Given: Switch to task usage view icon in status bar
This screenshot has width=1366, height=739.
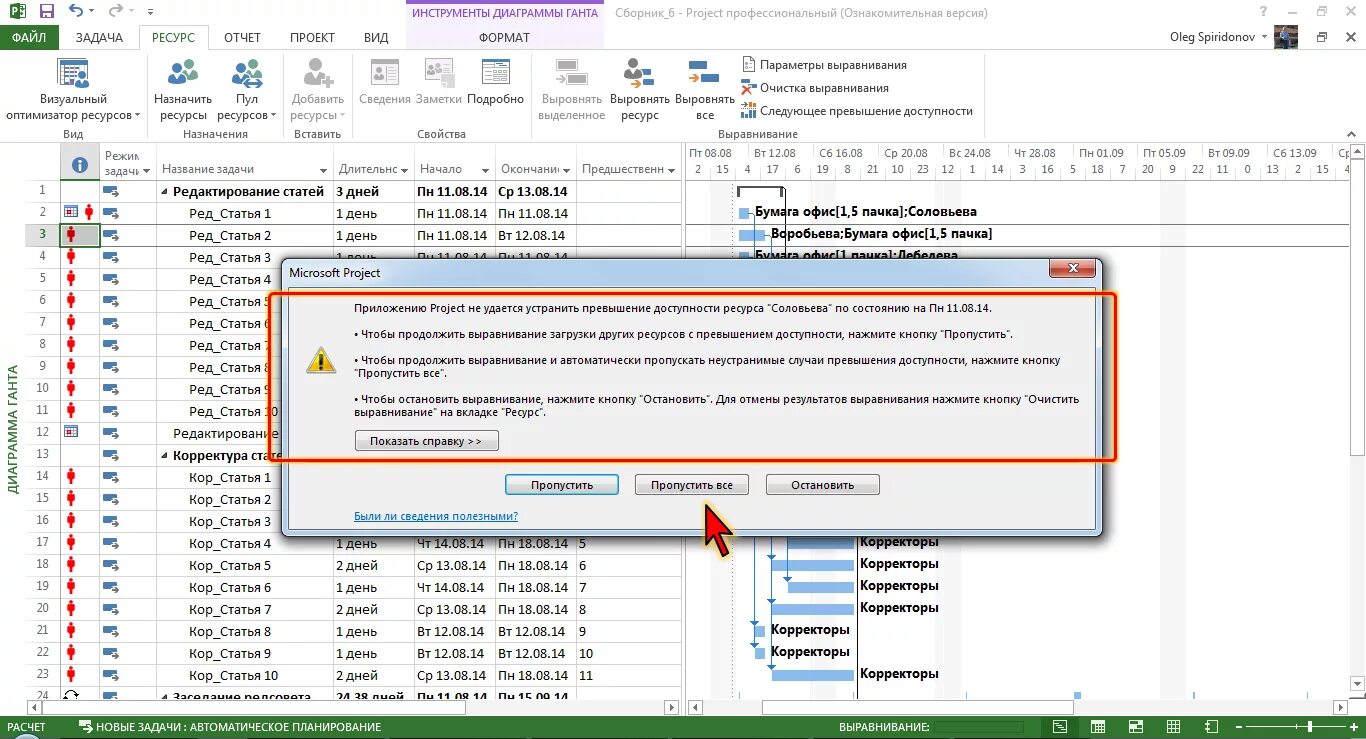Looking at the screenshot, I should [x=1097, y=727].
